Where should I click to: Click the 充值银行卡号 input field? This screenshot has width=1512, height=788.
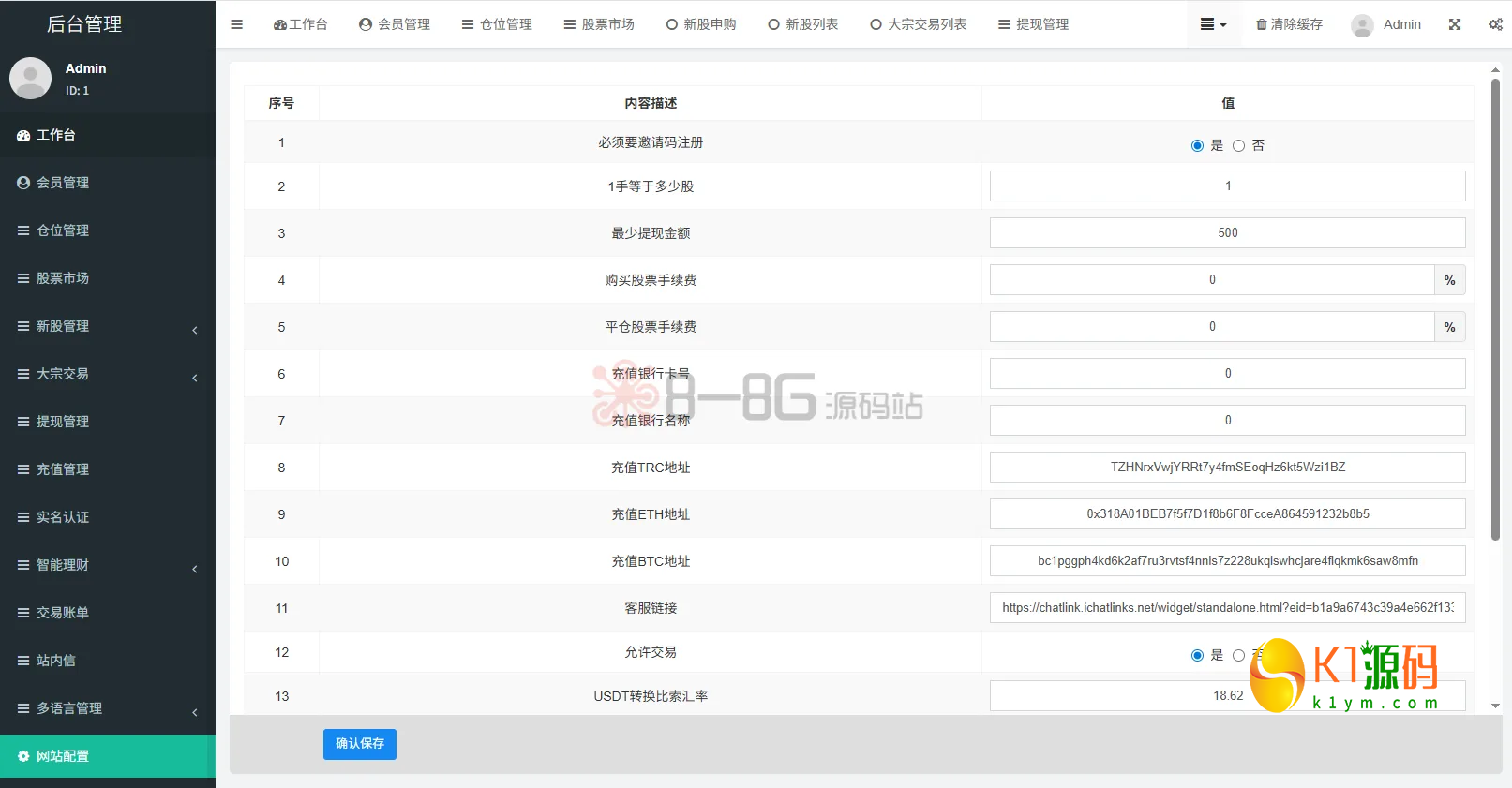point(1228,373)
